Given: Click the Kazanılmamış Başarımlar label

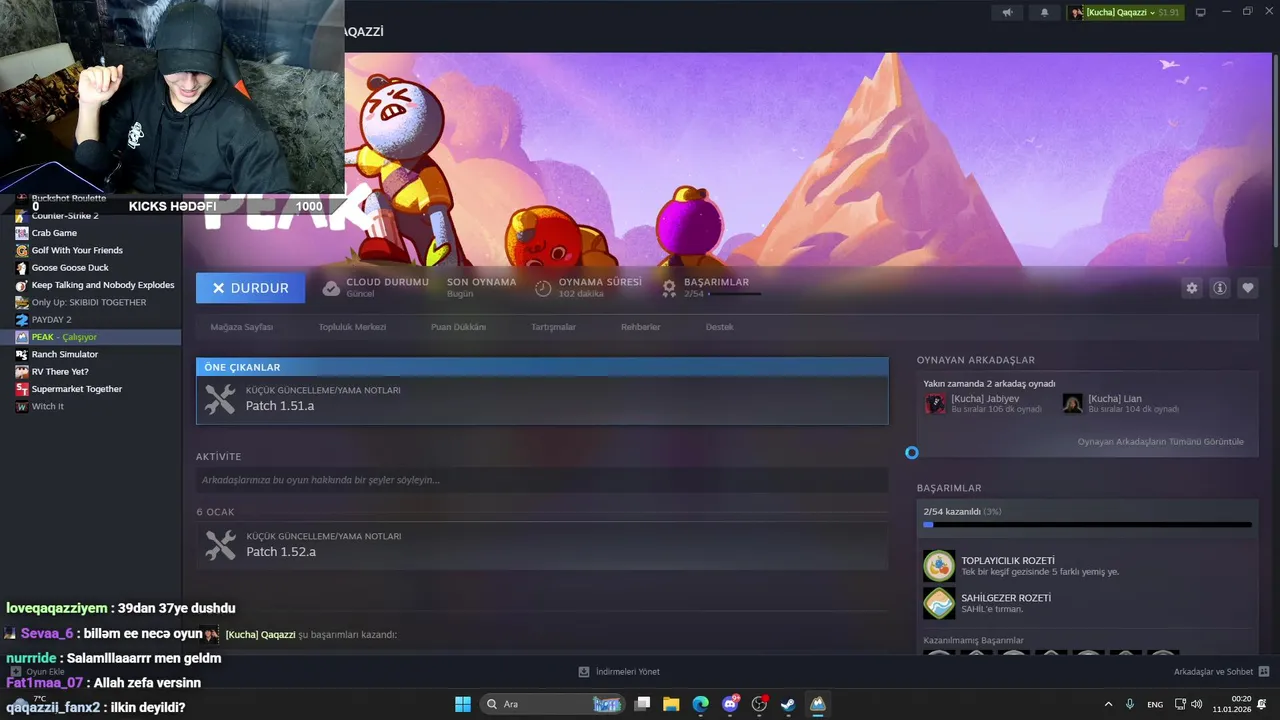Looking at the screenshot, I should pyautogui.click(x=973, y=640).
